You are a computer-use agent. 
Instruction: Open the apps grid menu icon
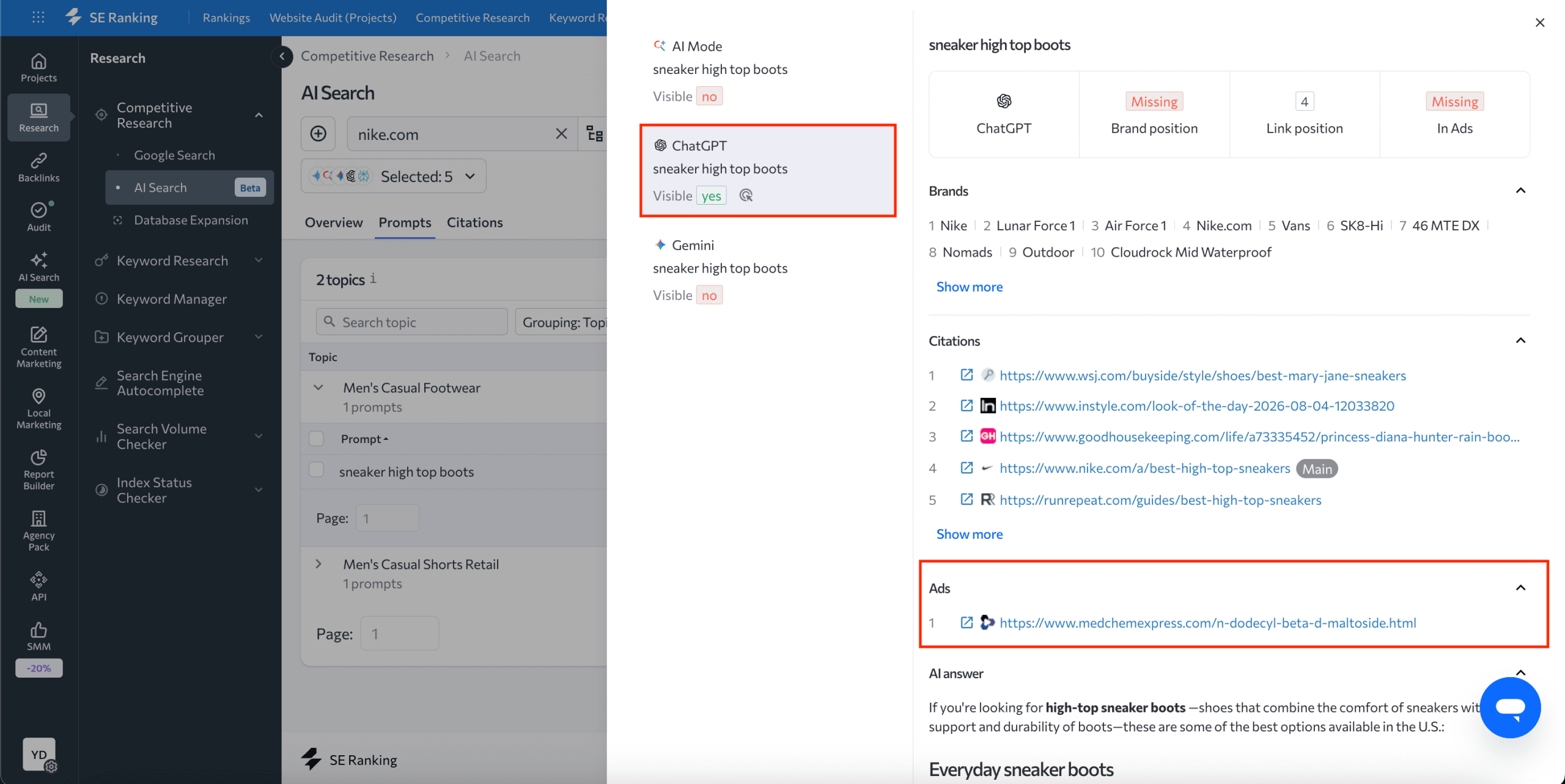click(x=38, y=17)
